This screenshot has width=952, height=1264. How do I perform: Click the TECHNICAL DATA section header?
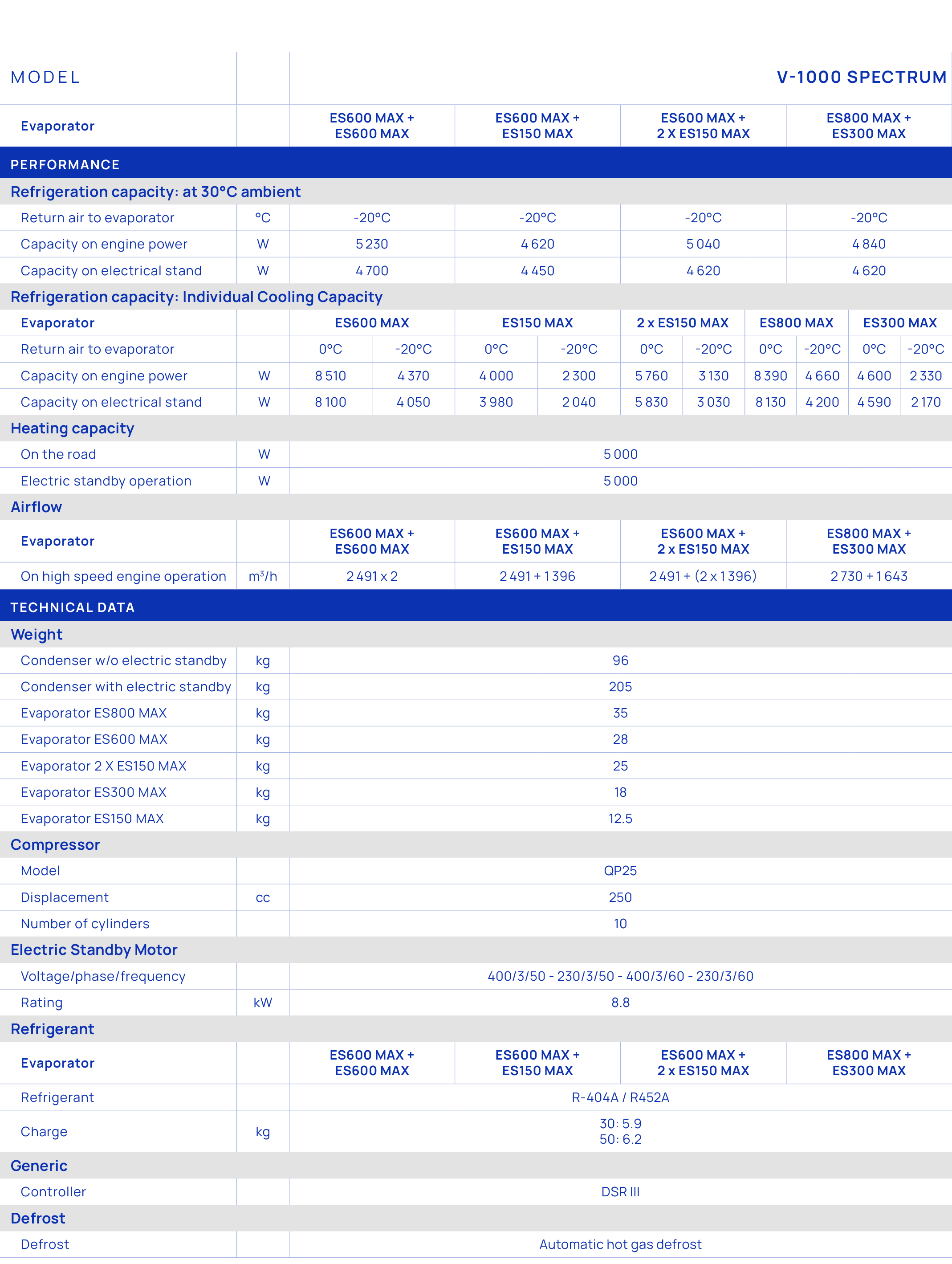click(x=73, y=608)
